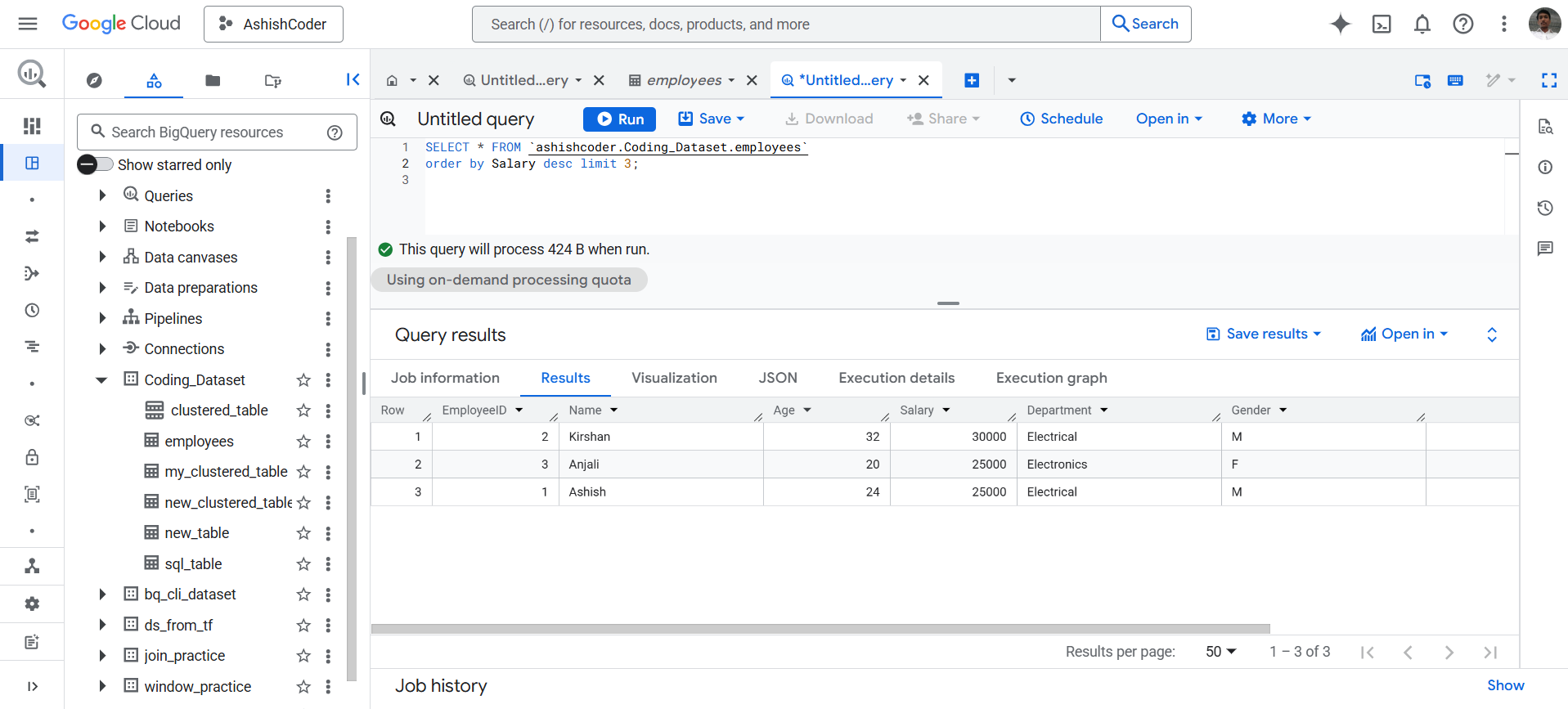Switch to the compass Explorer overview tab
Image resolution: width=1568 pixels, height=709 pixels.
[94, 80]
